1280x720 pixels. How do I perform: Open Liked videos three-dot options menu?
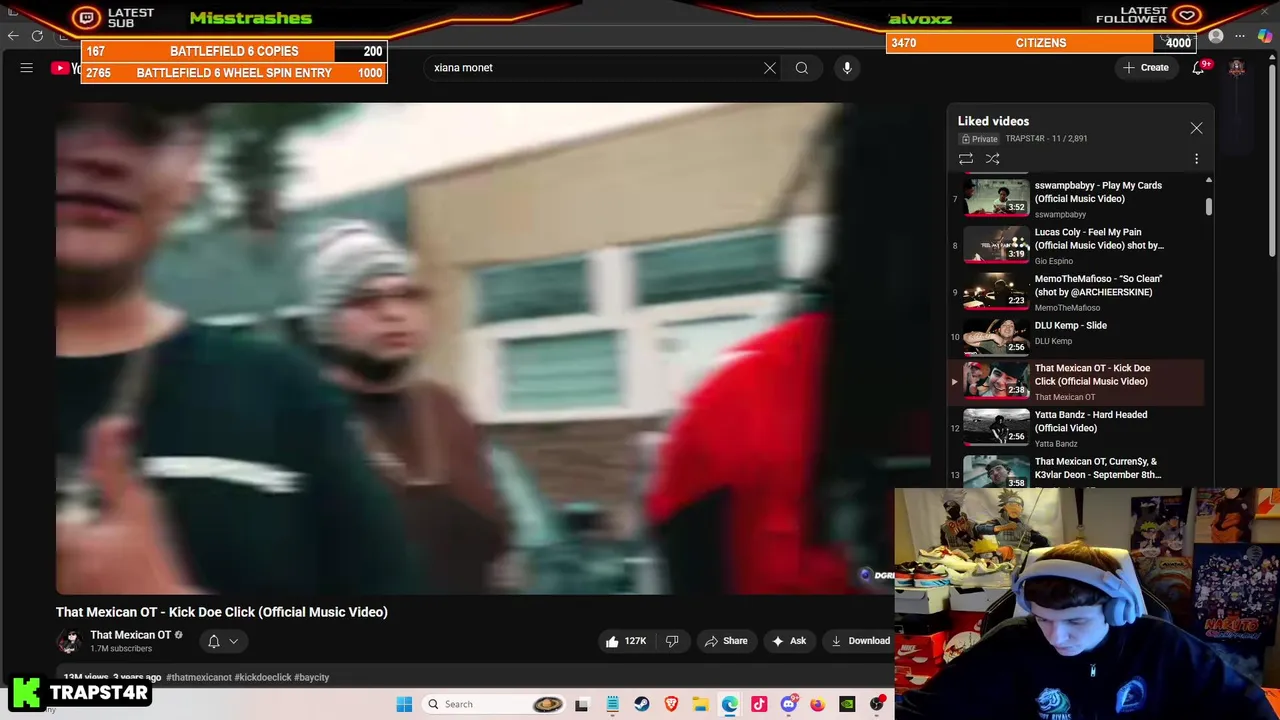[x=1196, y=159]
